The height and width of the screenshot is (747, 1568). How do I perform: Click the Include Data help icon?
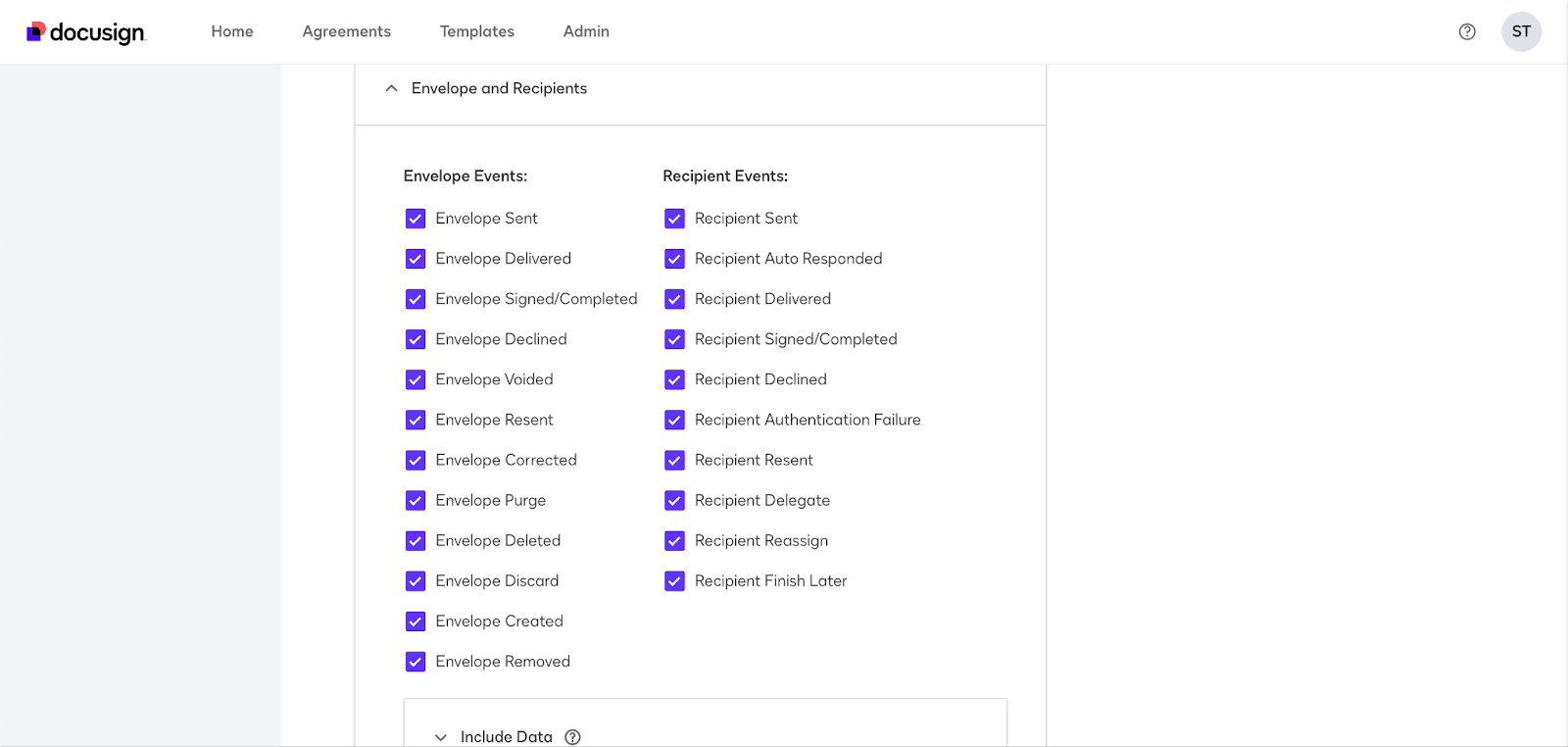[x=573, y=737]
